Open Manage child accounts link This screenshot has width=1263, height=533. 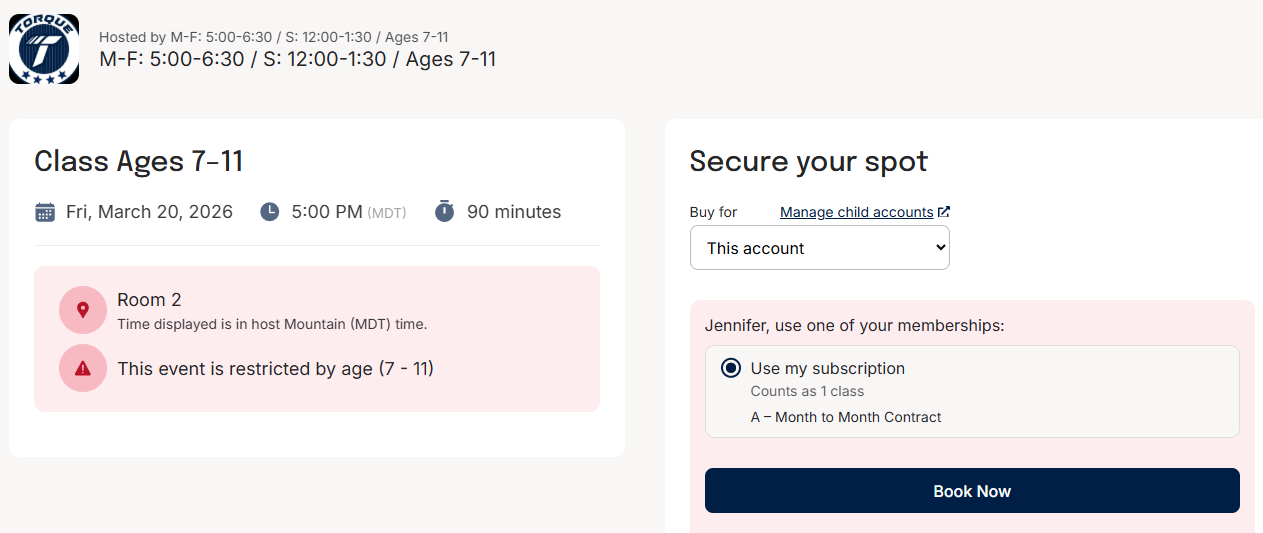(x=856, y=212)
